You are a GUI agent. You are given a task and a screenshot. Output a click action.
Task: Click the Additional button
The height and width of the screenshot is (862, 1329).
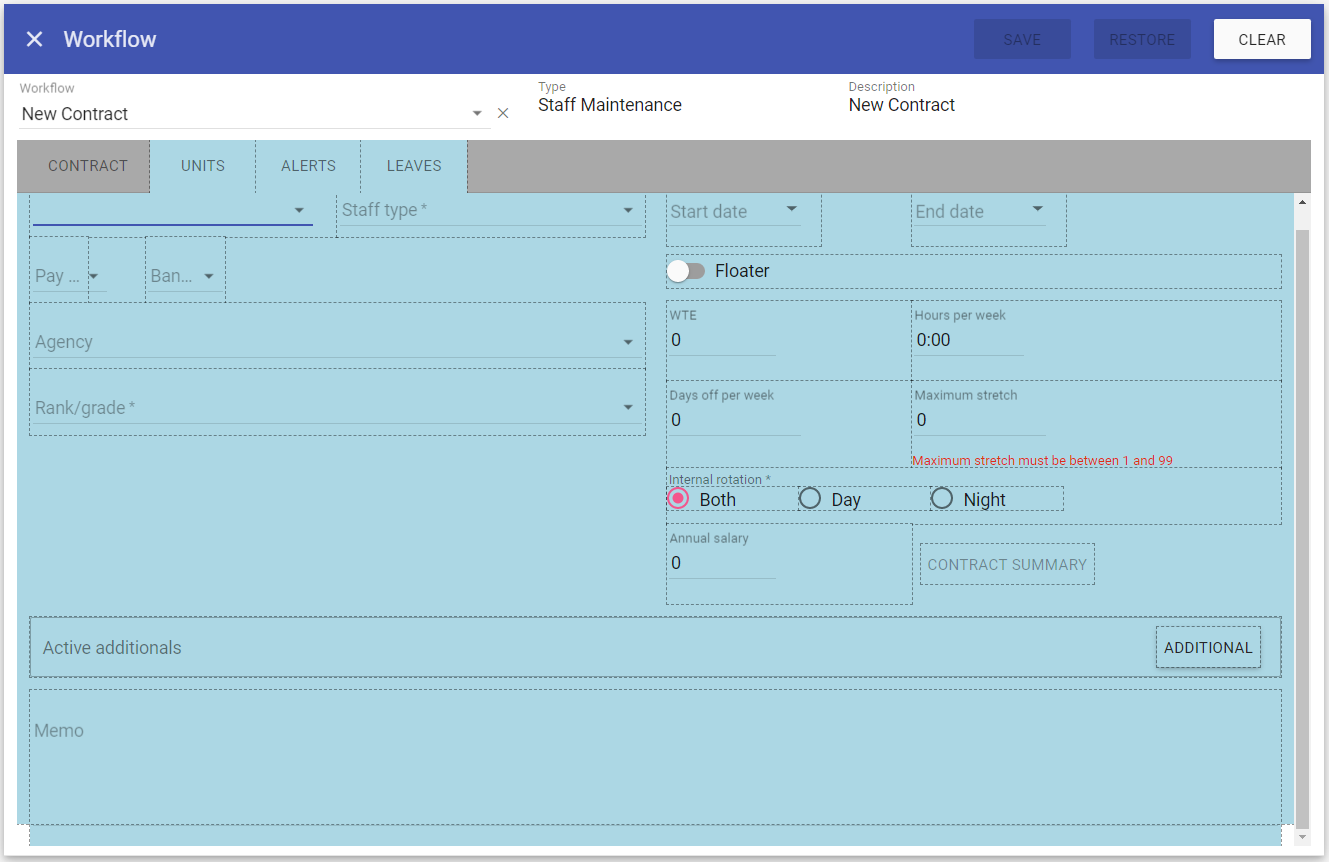tap(1208, 648)
